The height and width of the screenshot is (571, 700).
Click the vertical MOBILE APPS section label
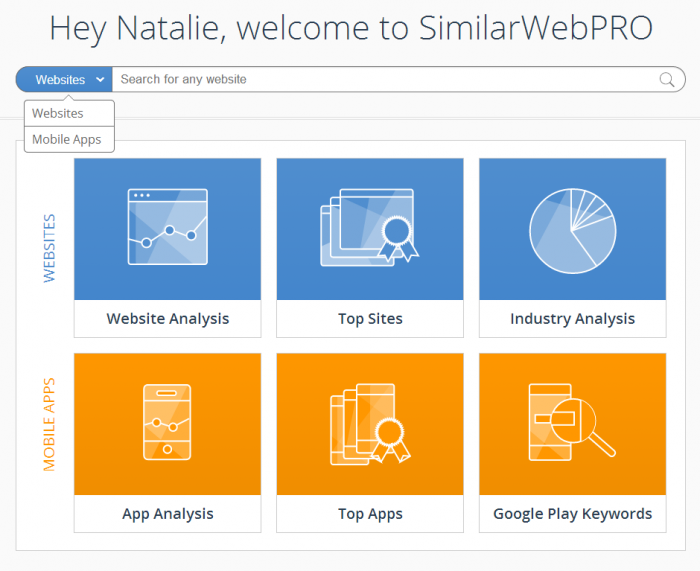[x=49, y=425]
